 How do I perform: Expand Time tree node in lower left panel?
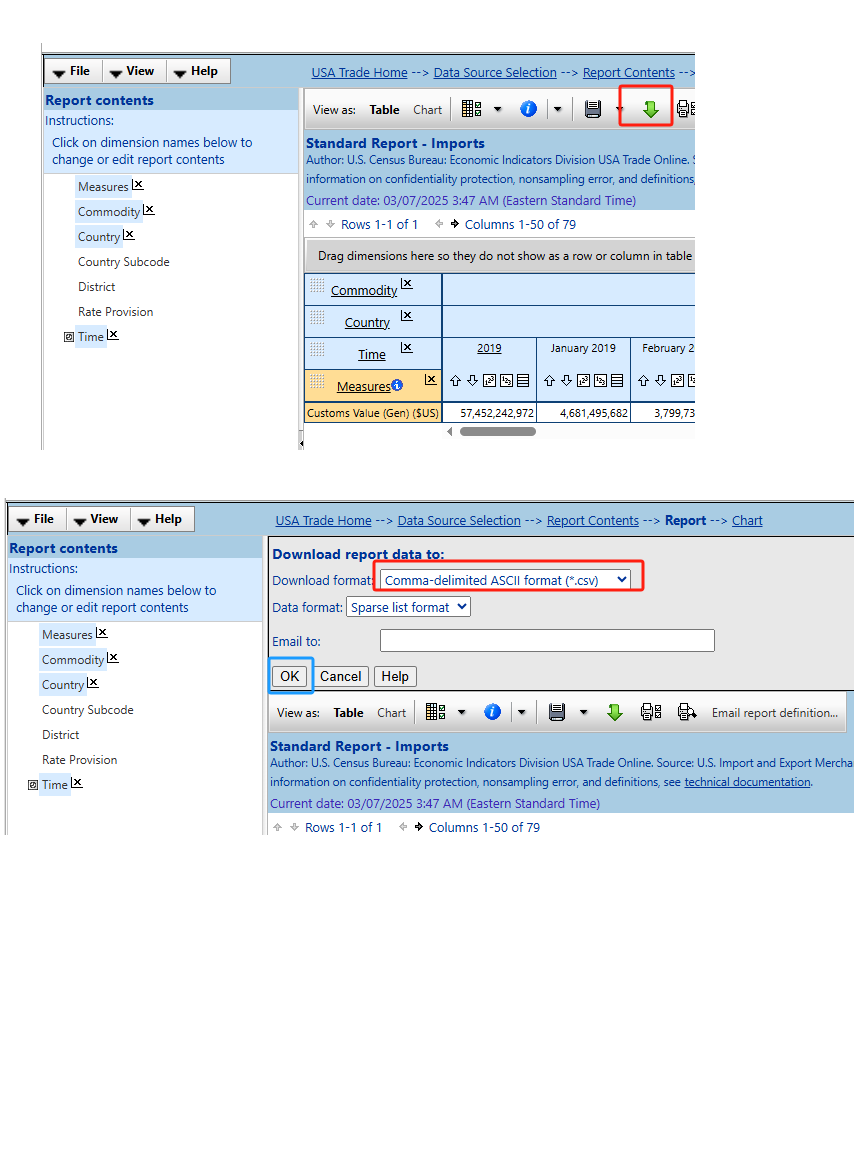(33, 785)
